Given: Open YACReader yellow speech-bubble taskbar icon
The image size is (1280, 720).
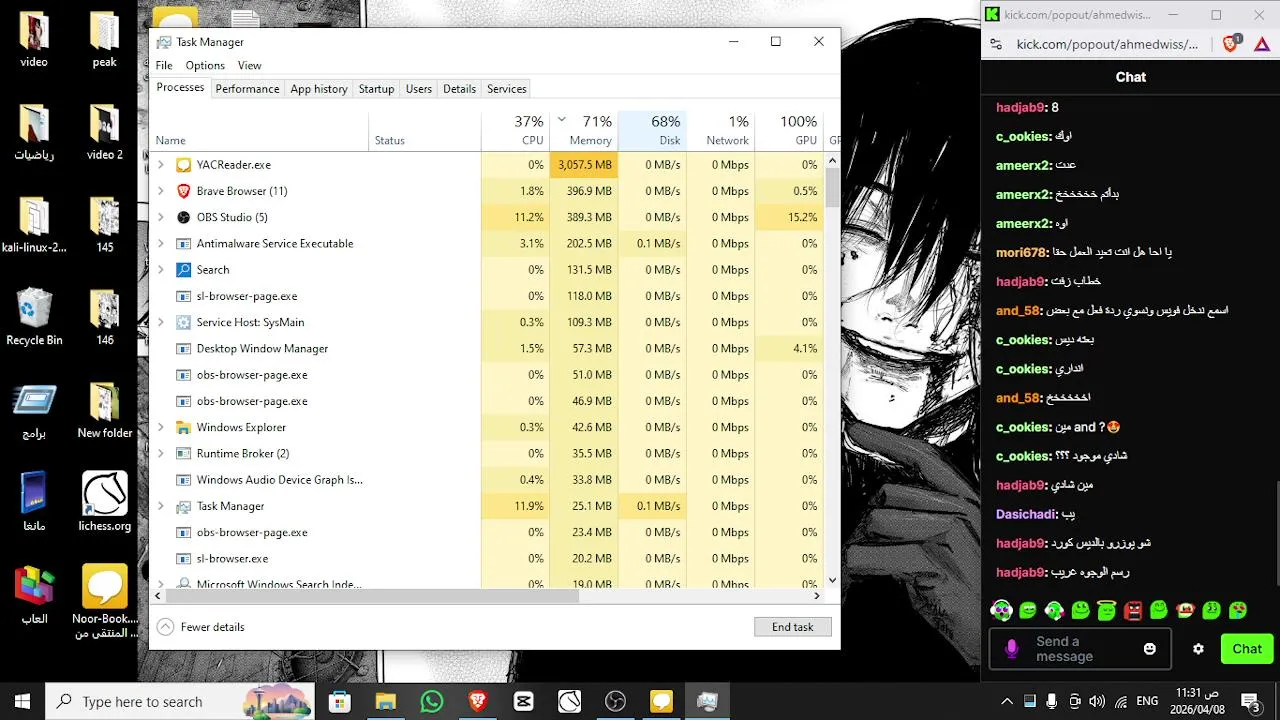Looking at the screenshot, I should tap(661, 701).
